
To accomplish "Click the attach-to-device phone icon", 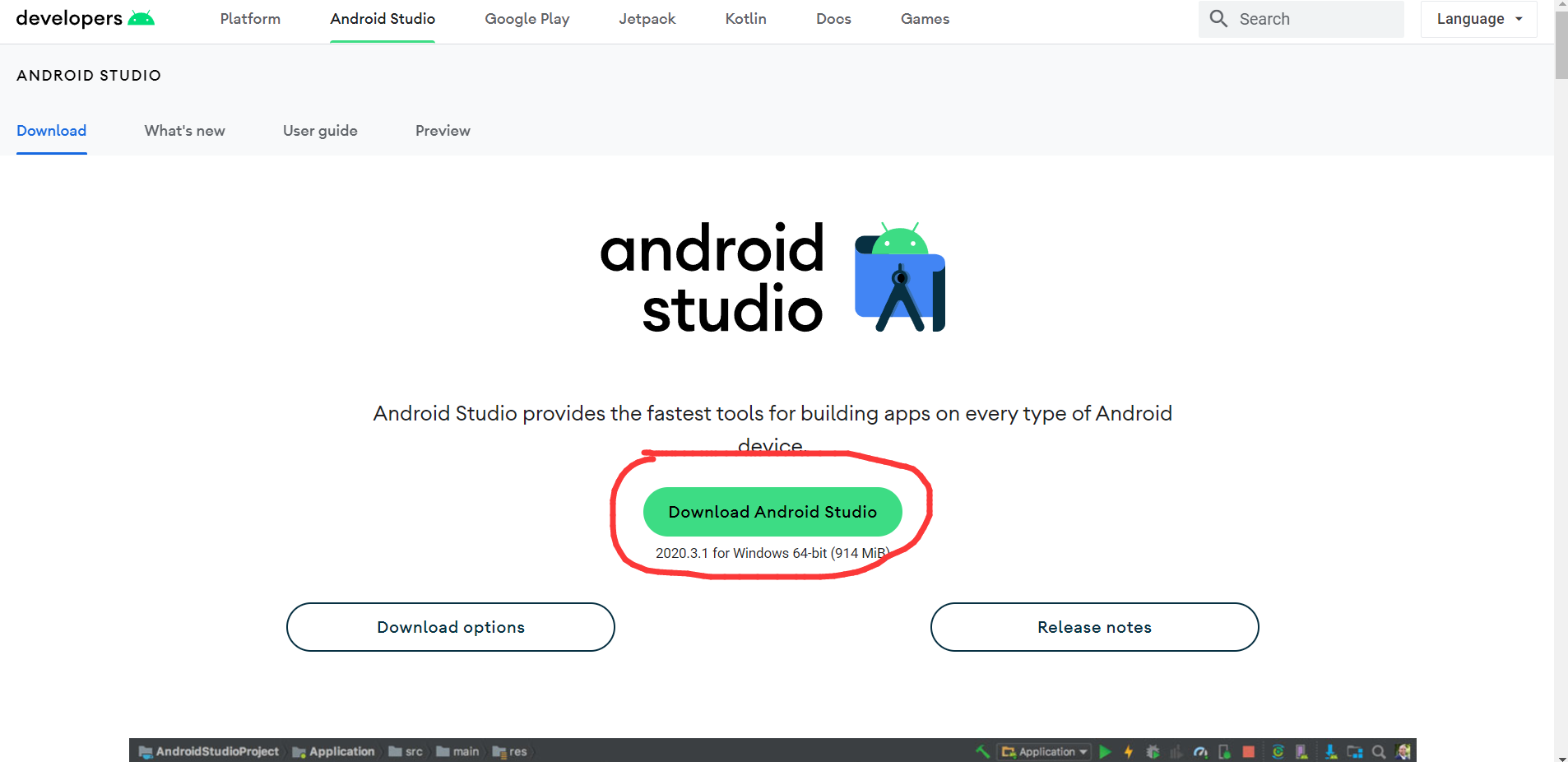I will [x=1224, y=751].
